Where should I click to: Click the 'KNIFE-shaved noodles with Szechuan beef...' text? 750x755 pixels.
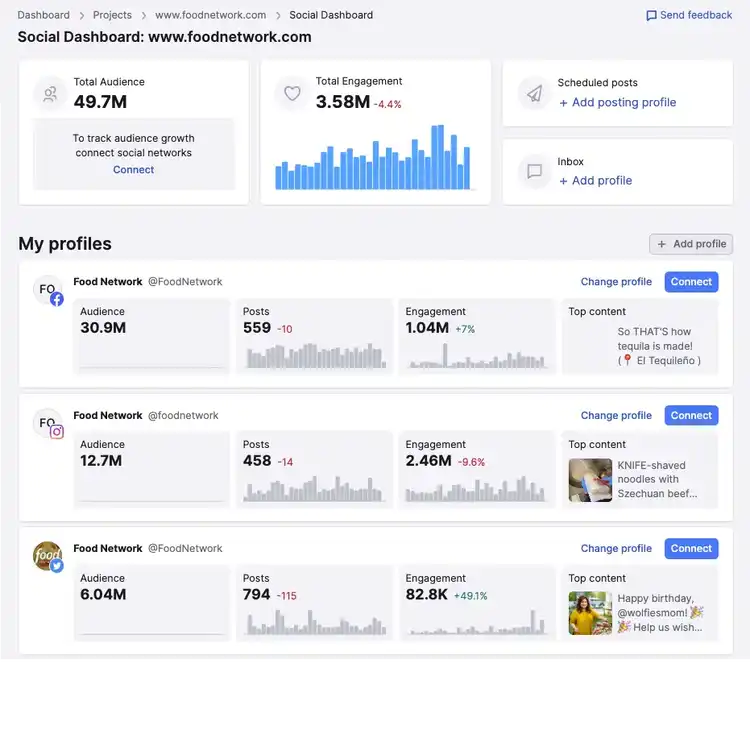coord(657,480)
